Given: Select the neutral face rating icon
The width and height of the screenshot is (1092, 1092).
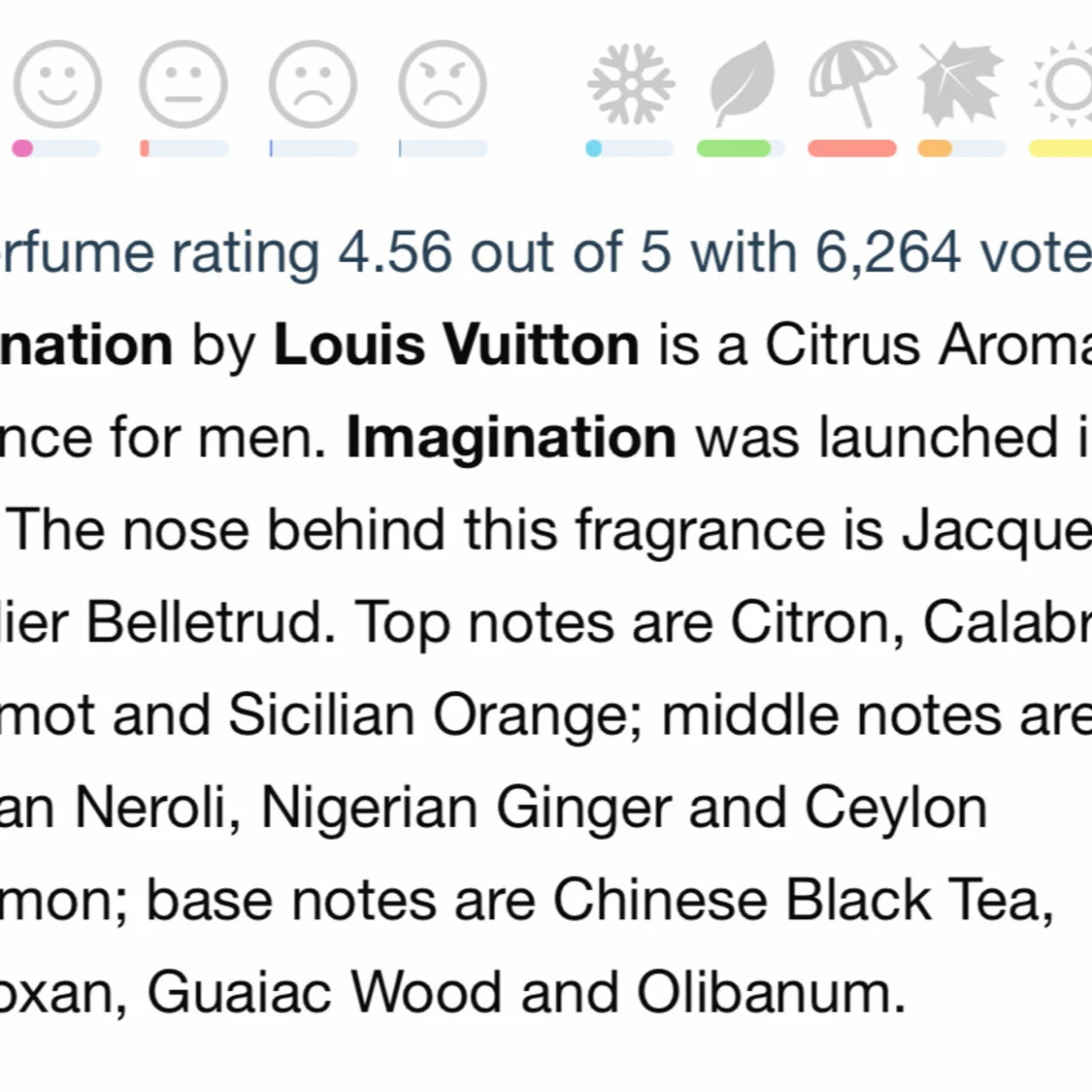Looking at the screenshot, I should [183, 84].
